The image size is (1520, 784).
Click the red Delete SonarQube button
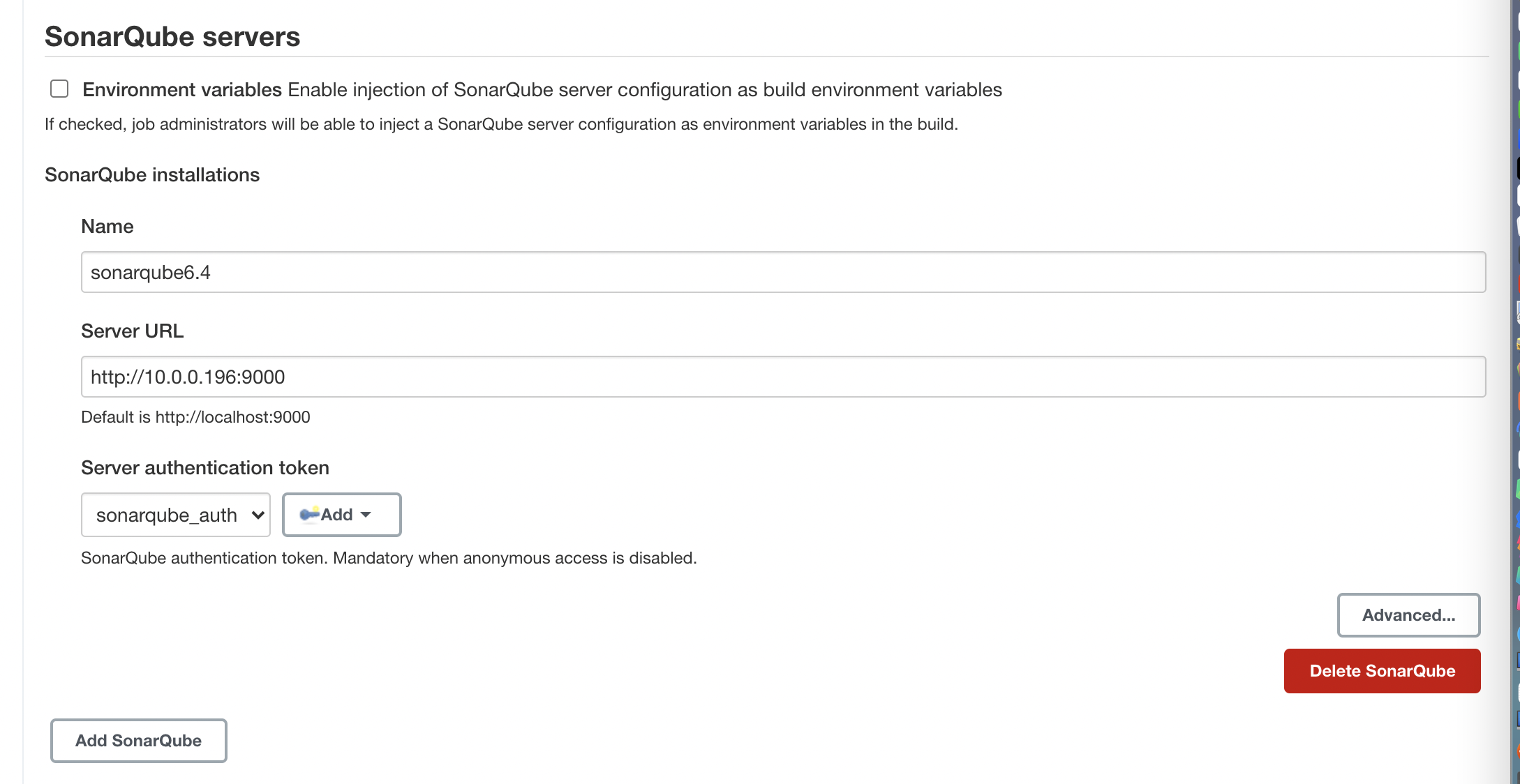[x=1382, y=671]
